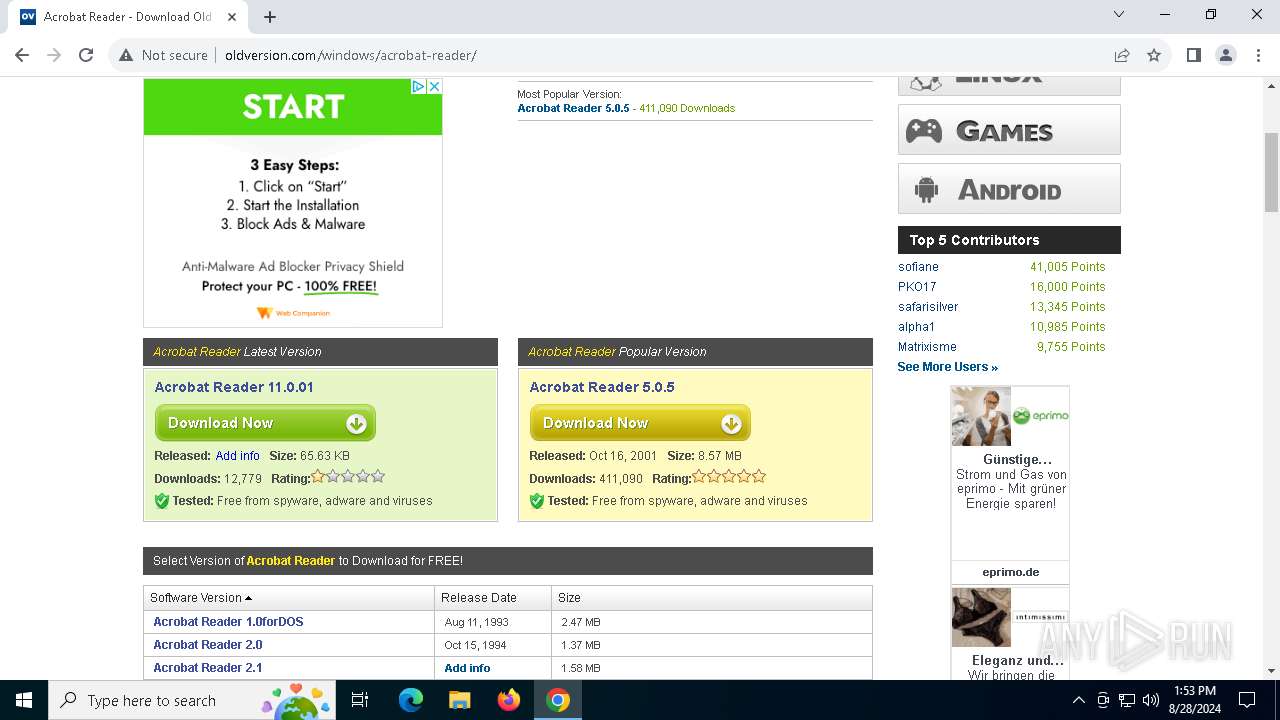The width and height of the screenshot is (1280, 720).
Task: Open the volume speaker tray icon
Action: pos(1151,700)
